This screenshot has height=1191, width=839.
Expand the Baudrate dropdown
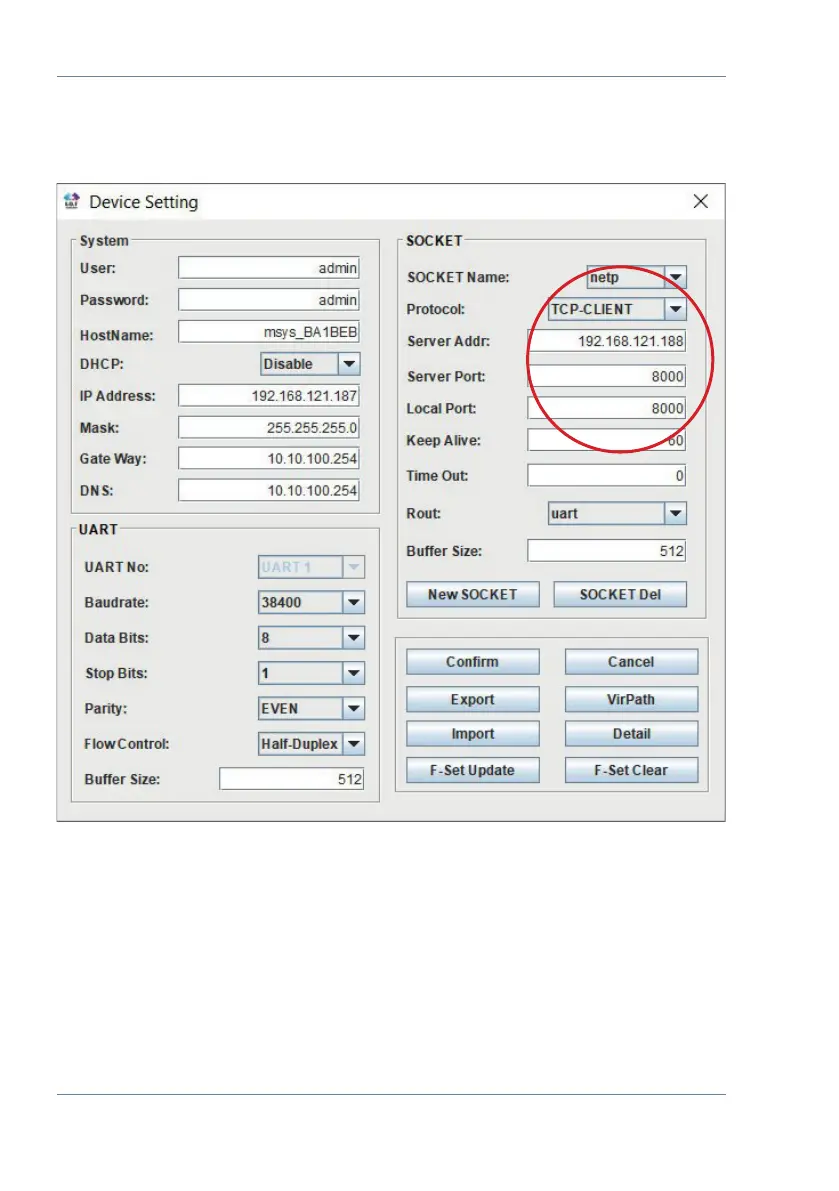pyautogui.click(x=352, y=603)
